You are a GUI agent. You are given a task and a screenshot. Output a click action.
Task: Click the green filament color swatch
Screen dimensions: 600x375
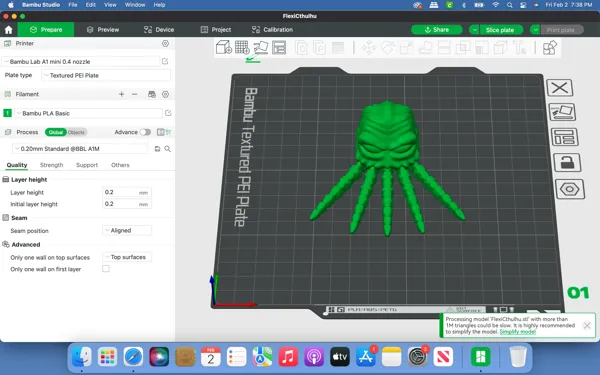tap(7, 113)
